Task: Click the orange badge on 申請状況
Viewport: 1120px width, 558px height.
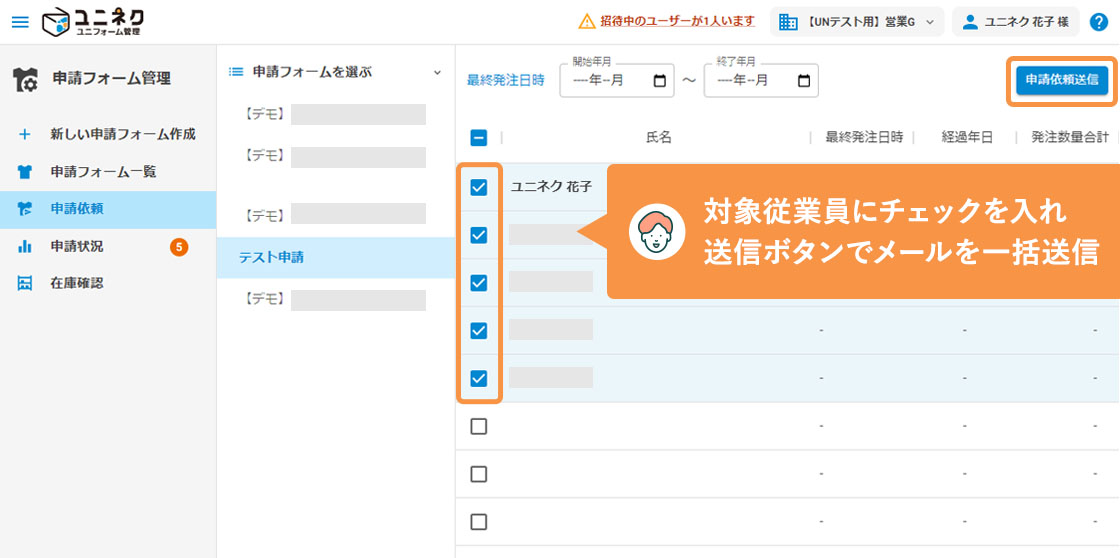Action: pyautogui.click(x=179, y=246)
